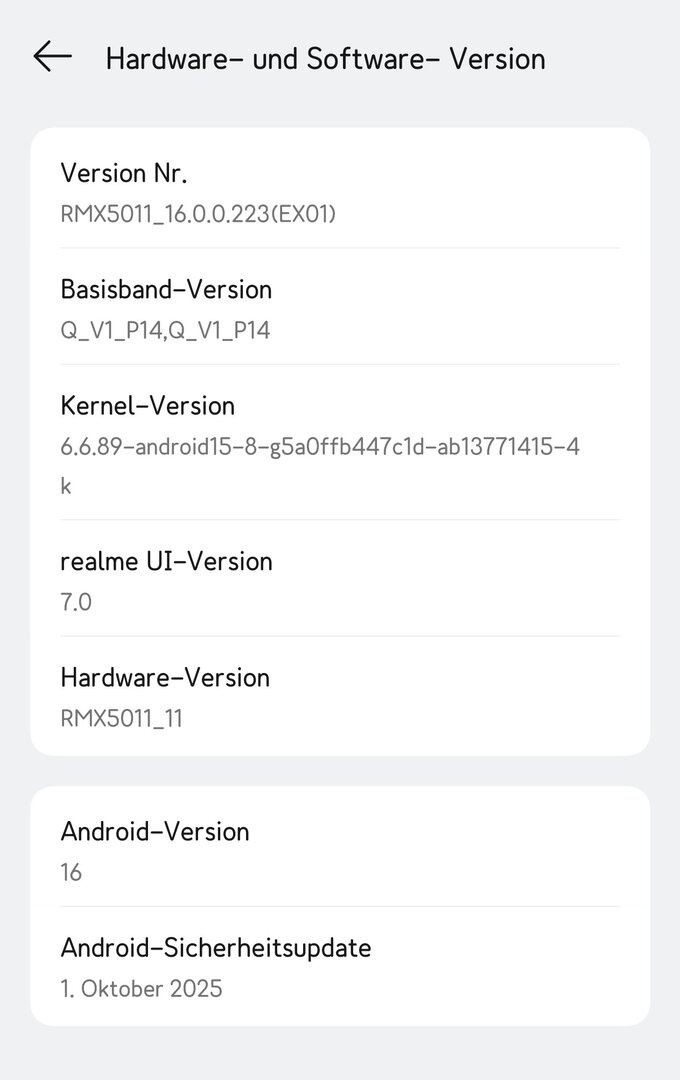680x1080 pixels.
Task: Tap the back arrow icon
Action: click(52, 57)
